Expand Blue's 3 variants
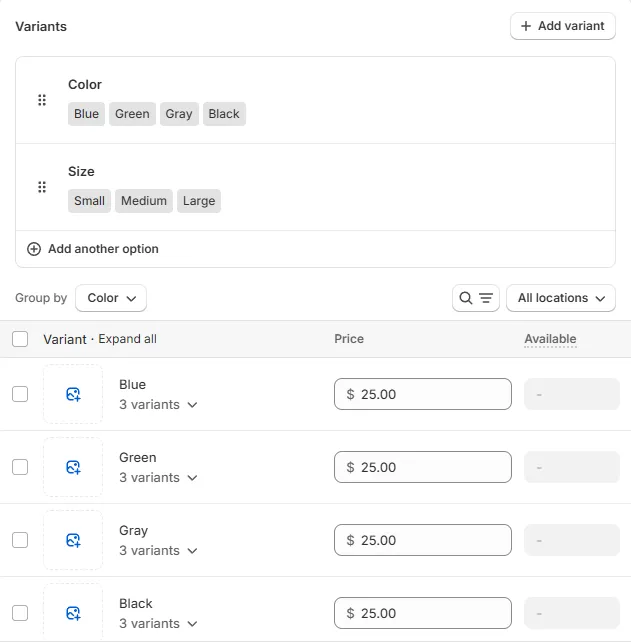Viewport: 631px width, 642px height. tap(158, 405)
